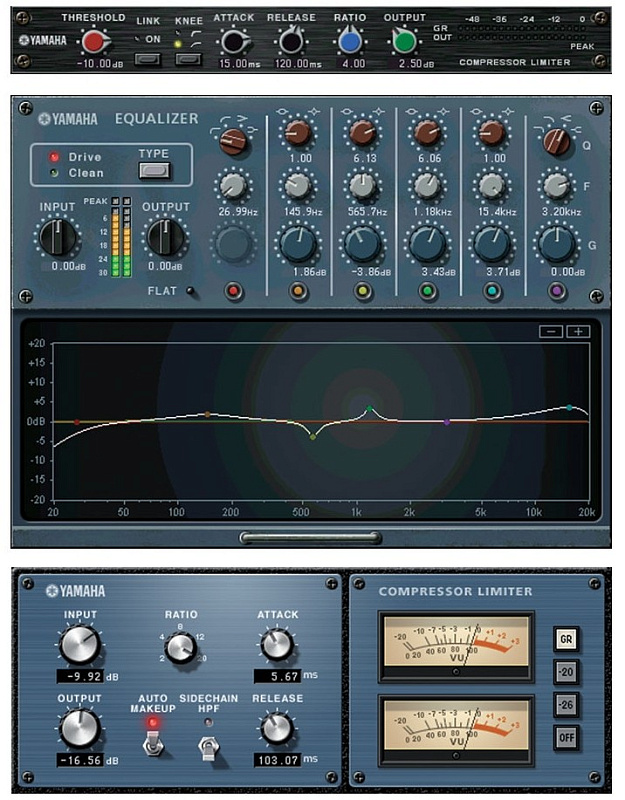
Task: Click the input value field -9.92 dB
Action: coord(81,677)
